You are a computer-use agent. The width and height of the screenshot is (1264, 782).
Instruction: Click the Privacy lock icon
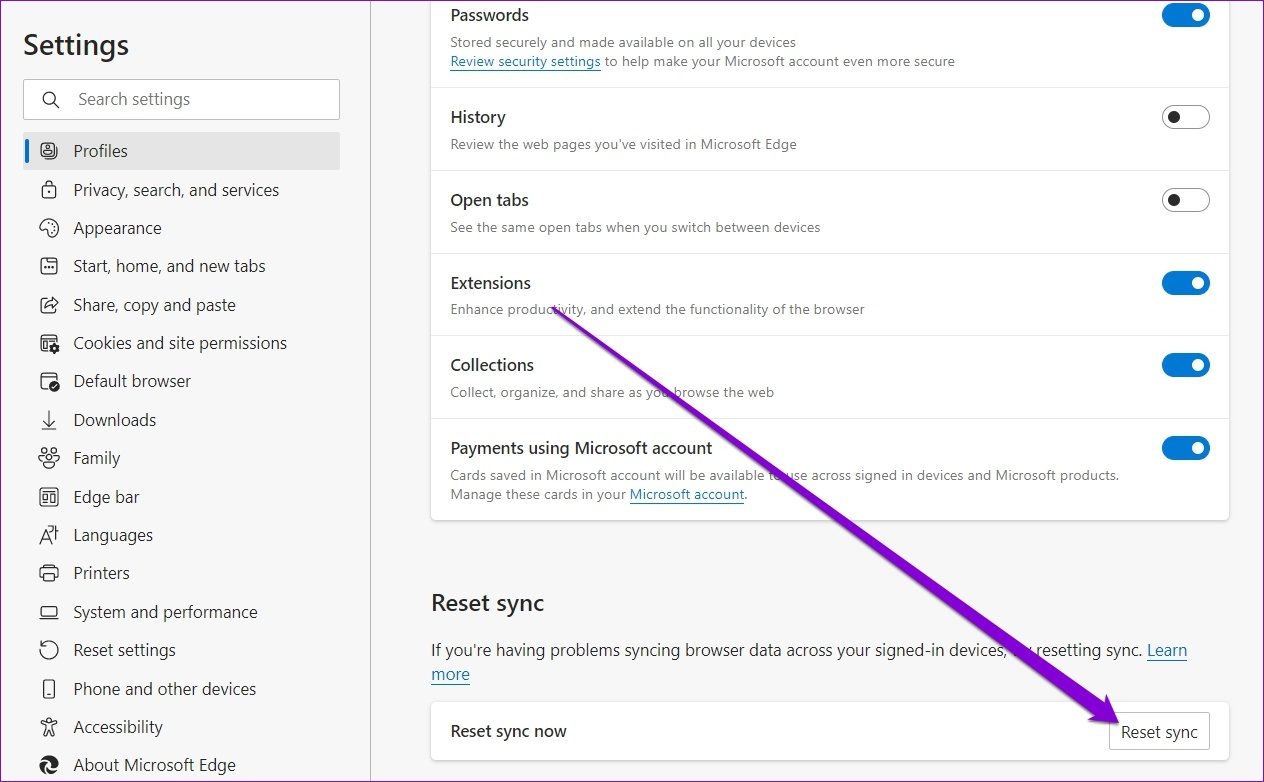[x=49, y=190]
